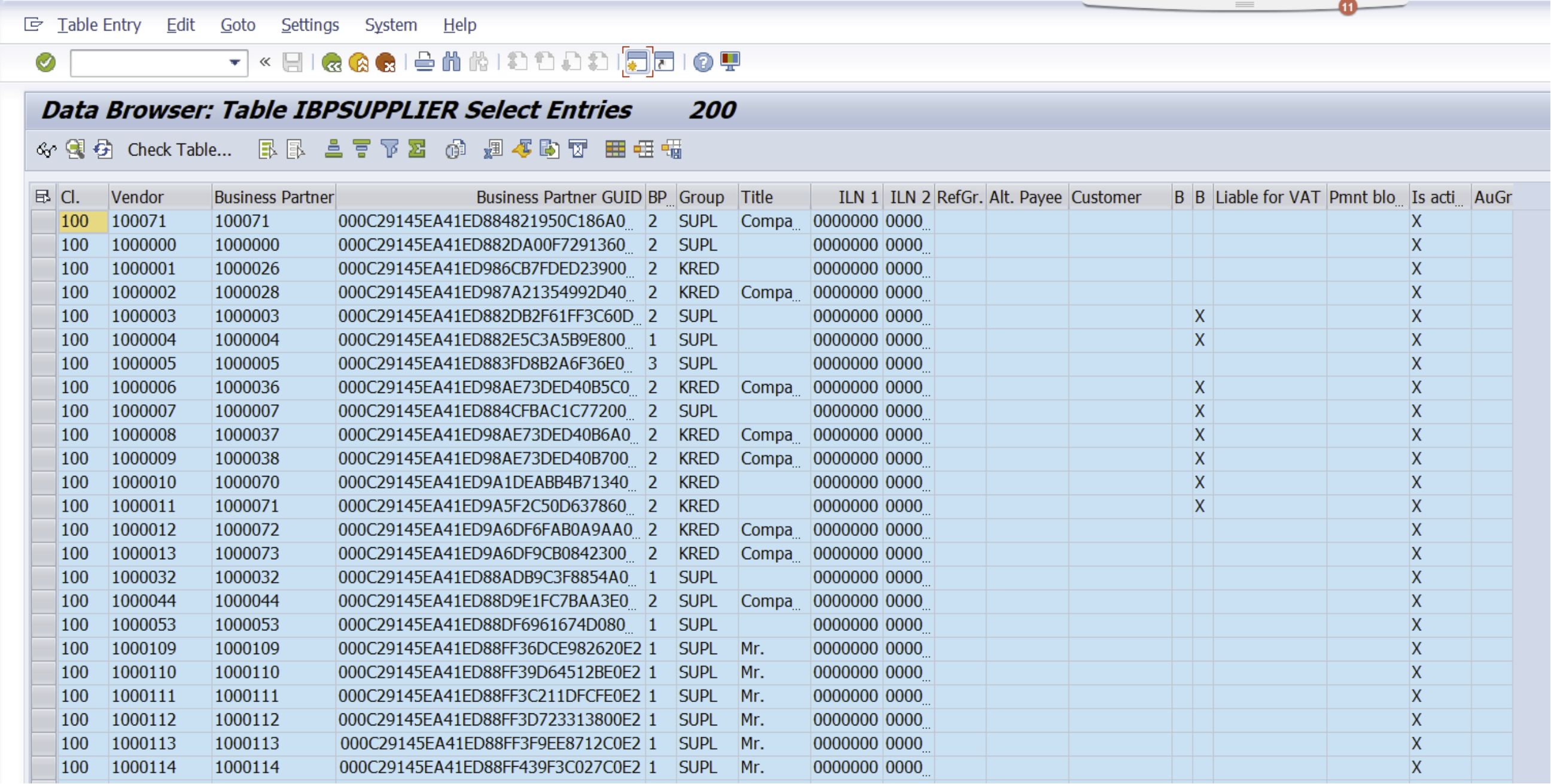Open the transaction command field dropdown
The height and width of the screenshot is (784, 1551).
coord(235,62)
